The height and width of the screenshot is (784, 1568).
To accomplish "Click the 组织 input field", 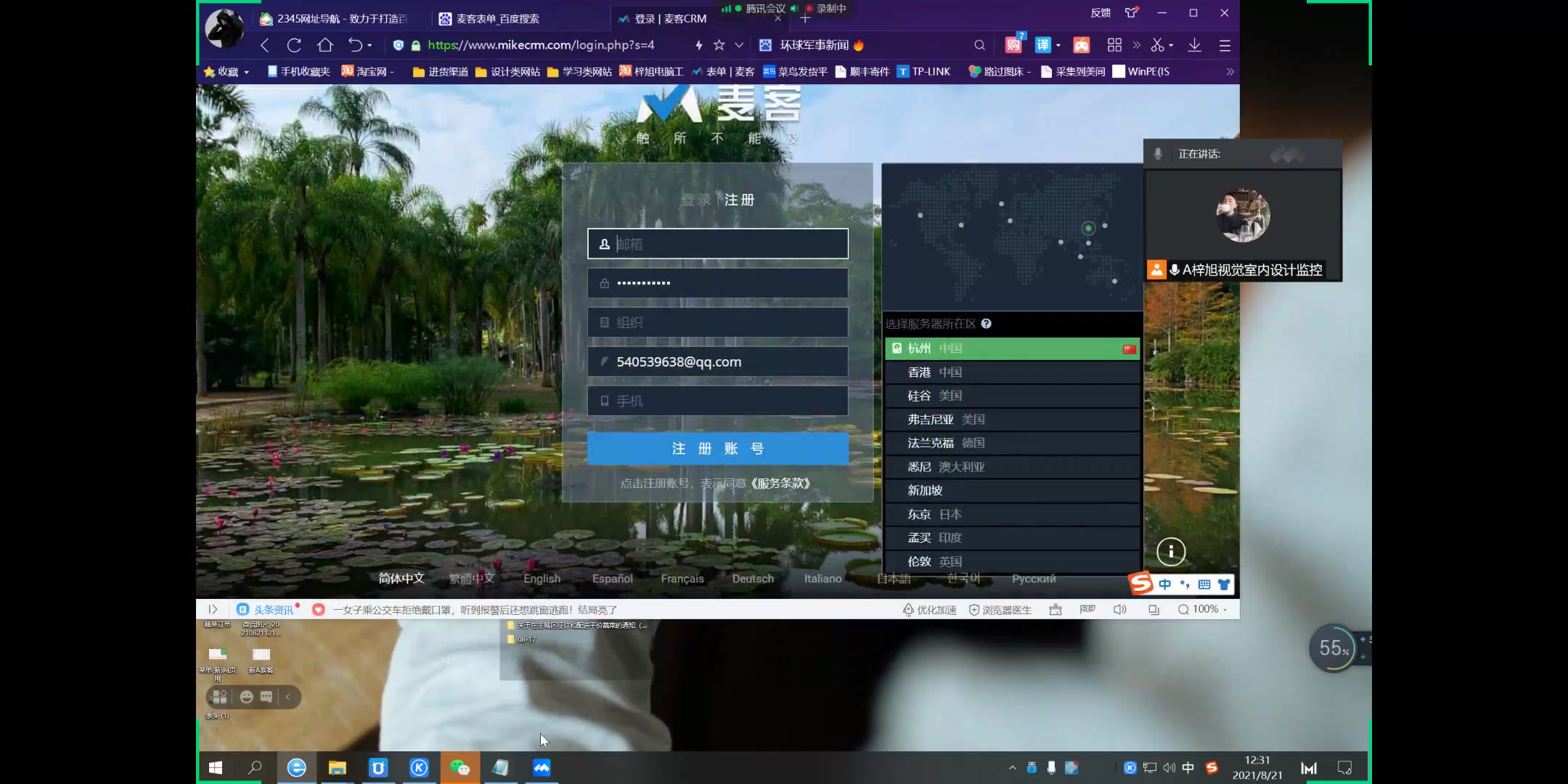I will [x=718, y=322].
